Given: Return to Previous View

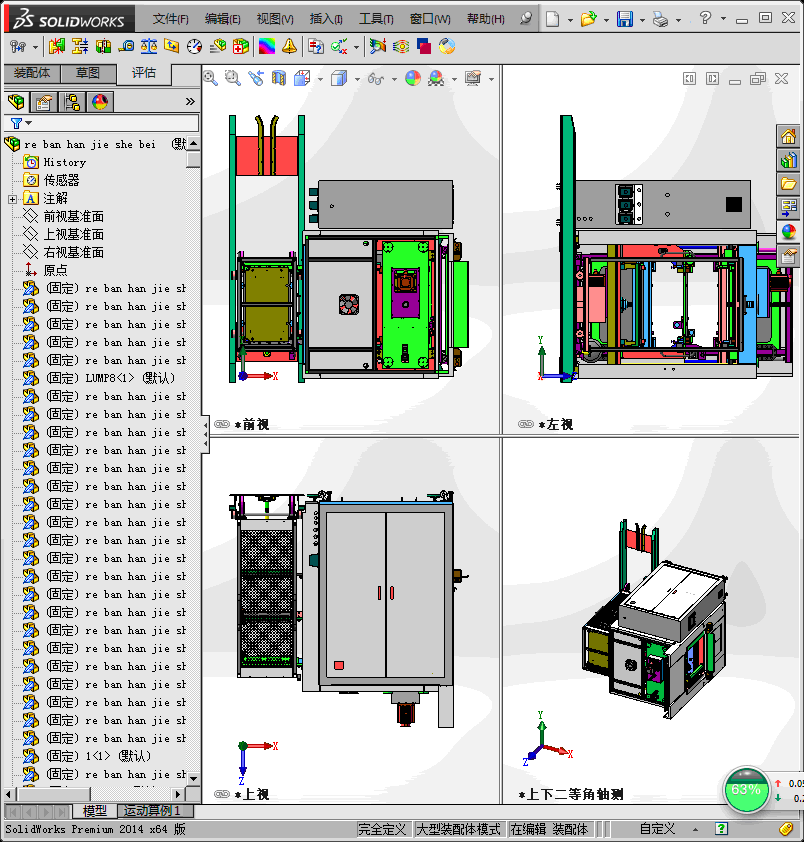Looking at the screenshot, I should tap(256, 78).
